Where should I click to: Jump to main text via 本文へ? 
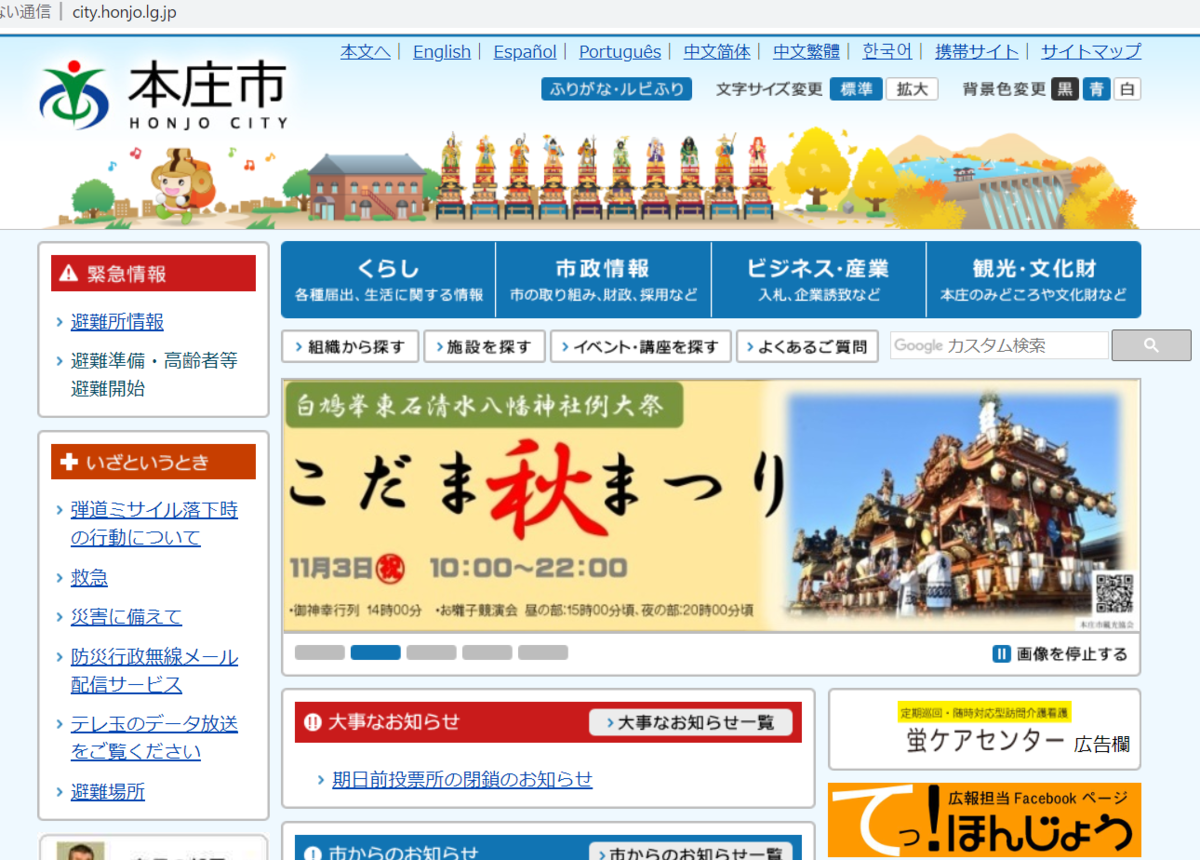pos(365,52)
